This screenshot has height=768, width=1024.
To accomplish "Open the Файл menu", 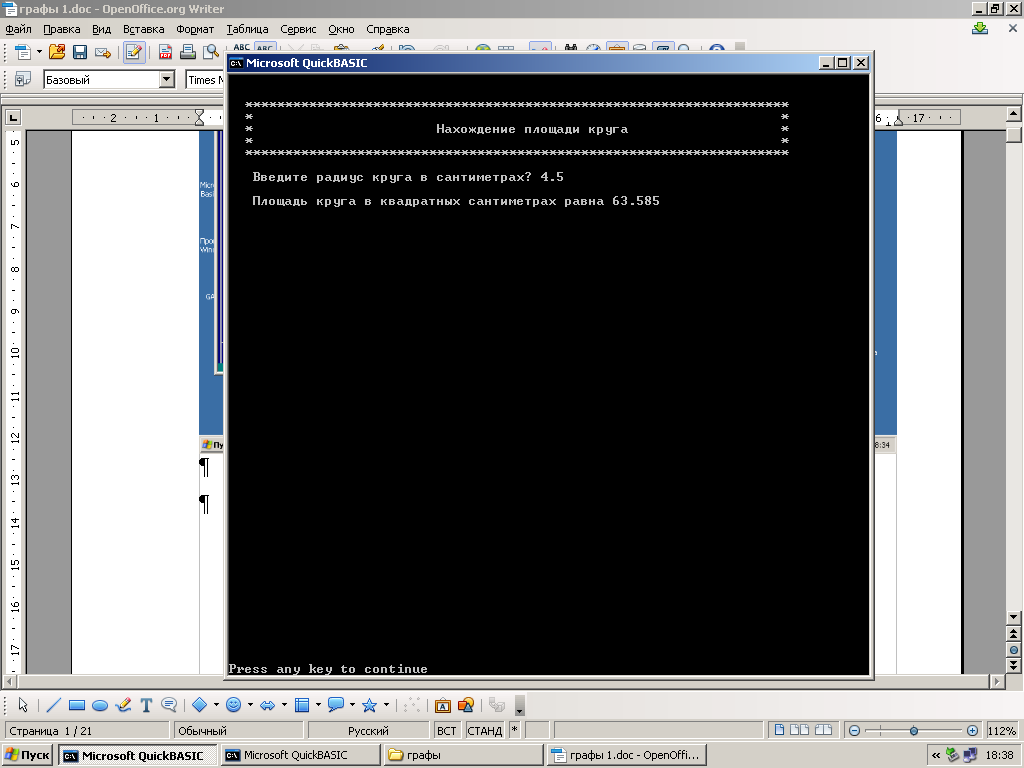I will (x=18, y=29).
